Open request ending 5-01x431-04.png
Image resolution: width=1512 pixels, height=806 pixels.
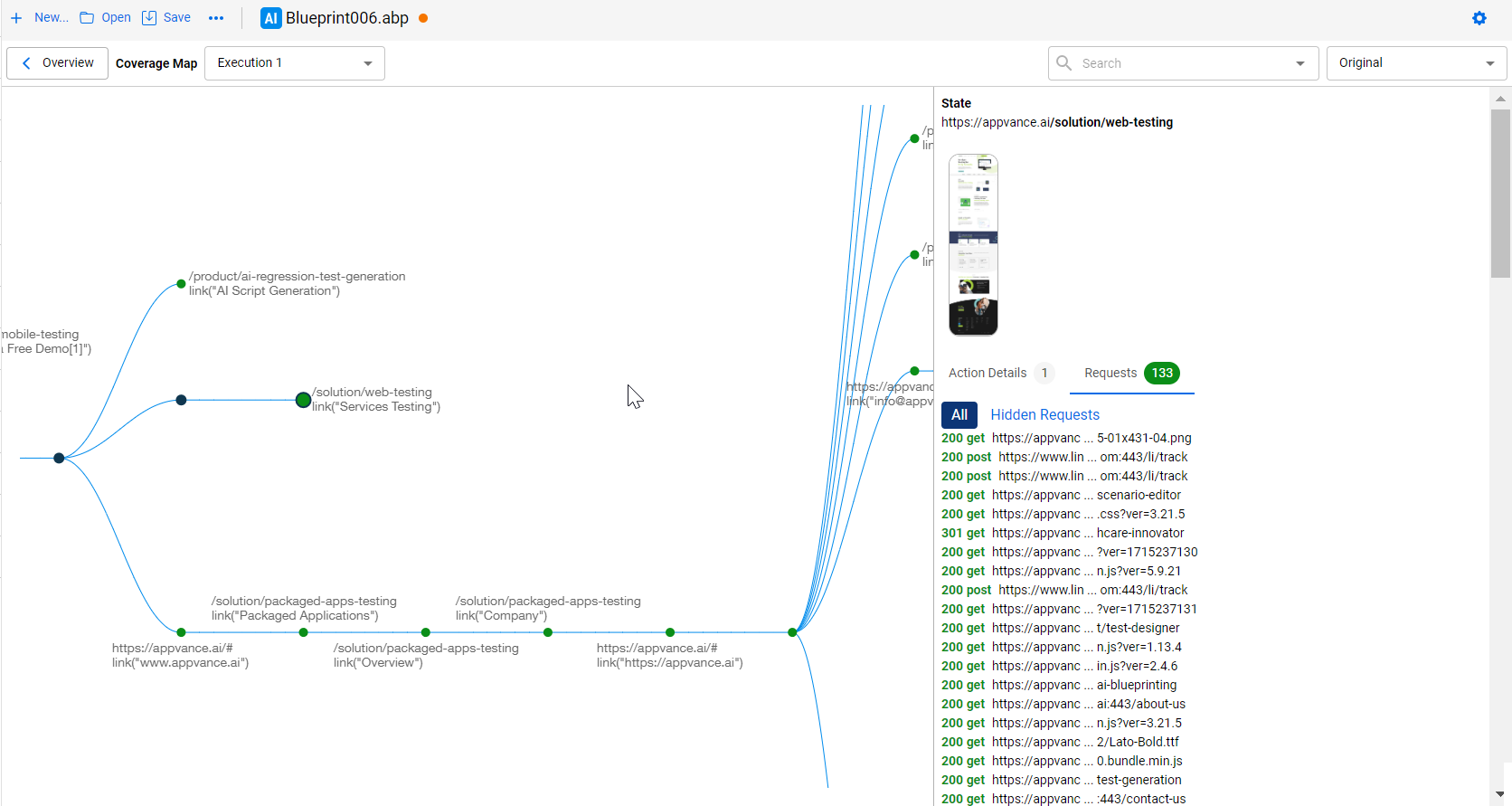pyautogui.click(x=1066, y=438)
